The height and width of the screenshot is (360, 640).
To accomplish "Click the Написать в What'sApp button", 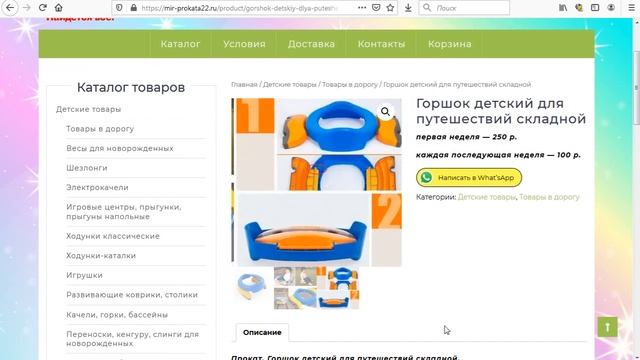I will pos(469,178).
